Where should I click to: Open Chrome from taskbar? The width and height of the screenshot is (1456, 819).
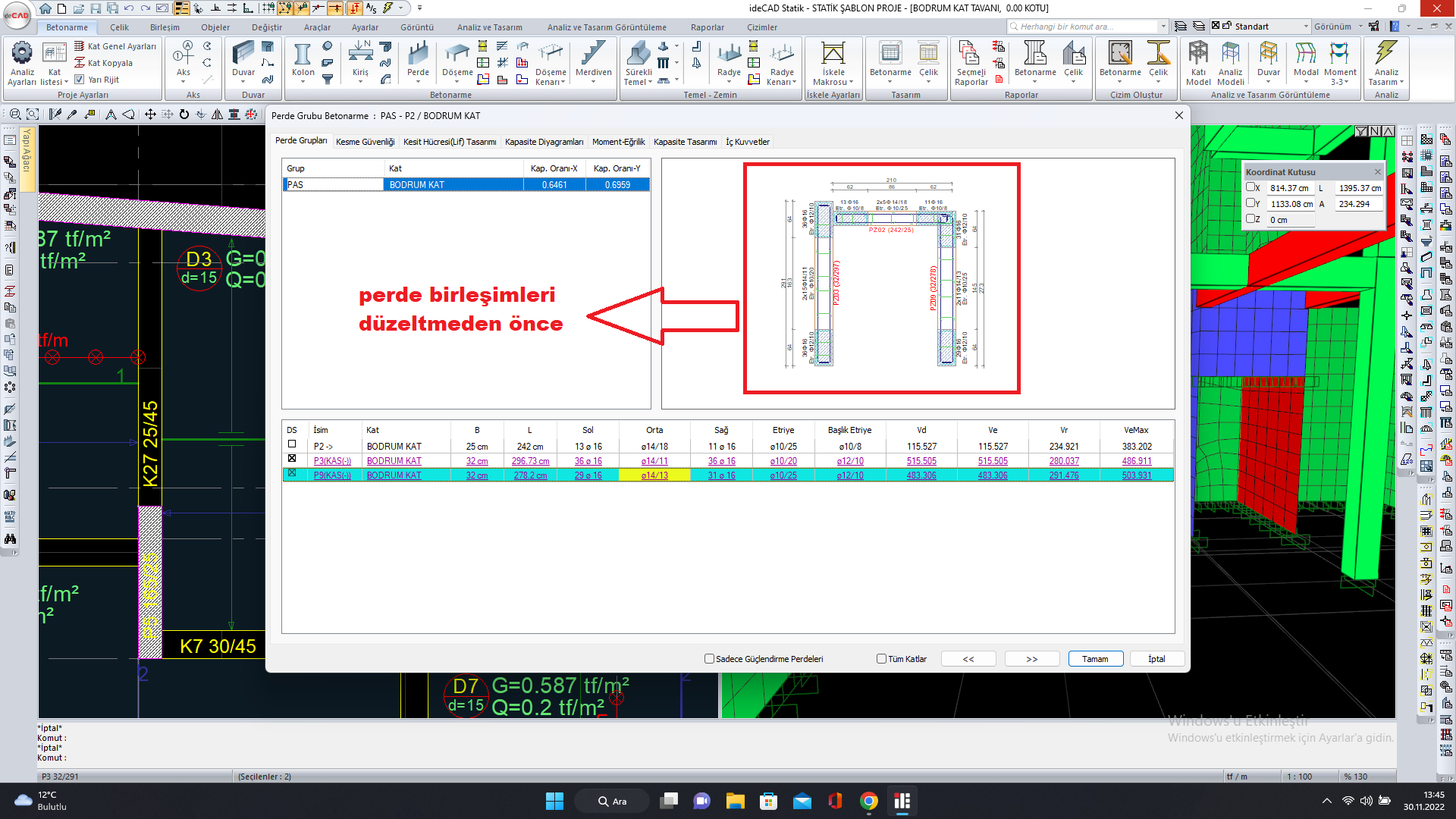(869, 801)
